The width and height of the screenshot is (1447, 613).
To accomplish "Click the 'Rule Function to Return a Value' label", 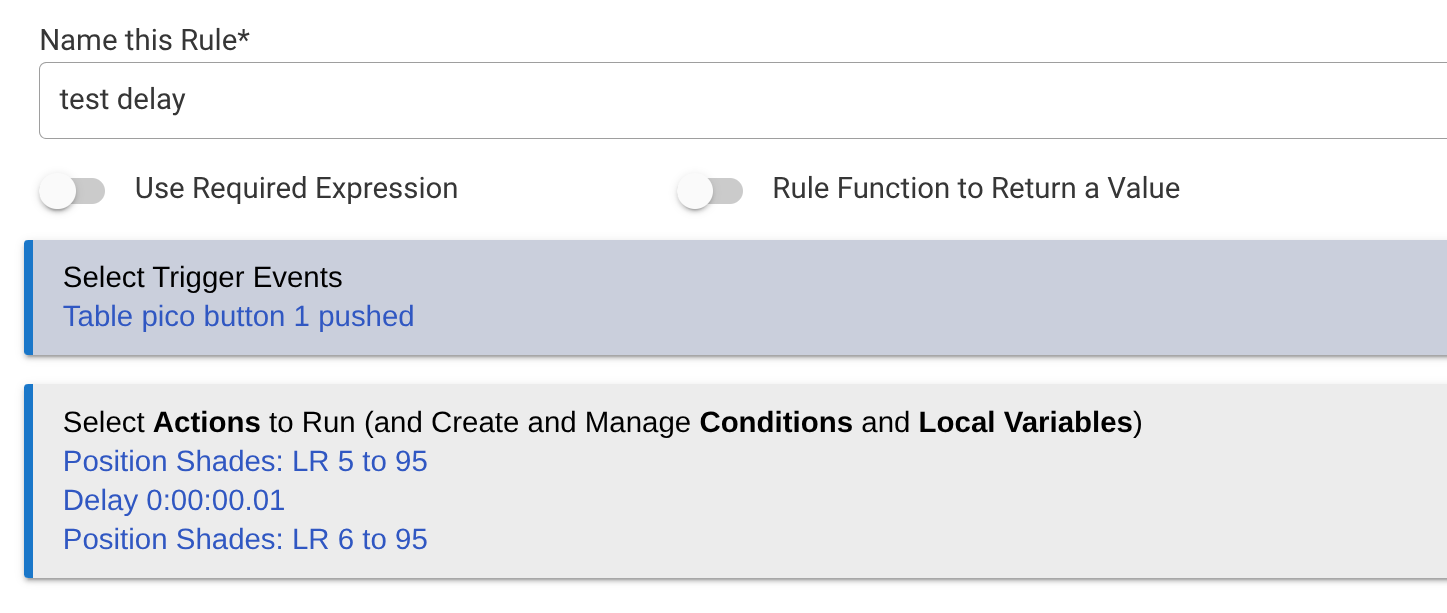I will pyautogui.click(x=976, y=188).
